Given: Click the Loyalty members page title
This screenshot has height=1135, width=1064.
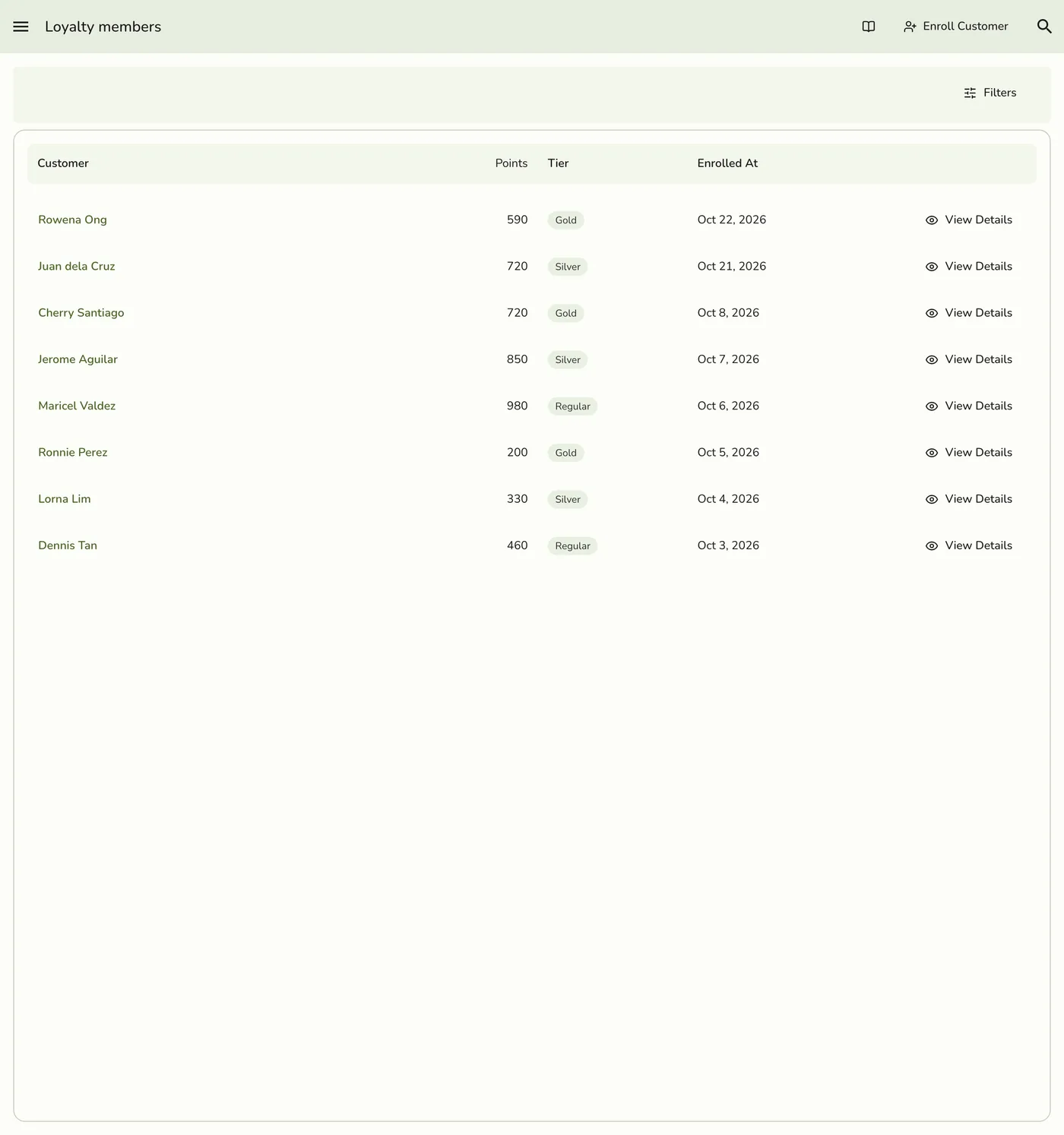Looking at the screenshot, I should pos(103,27).
